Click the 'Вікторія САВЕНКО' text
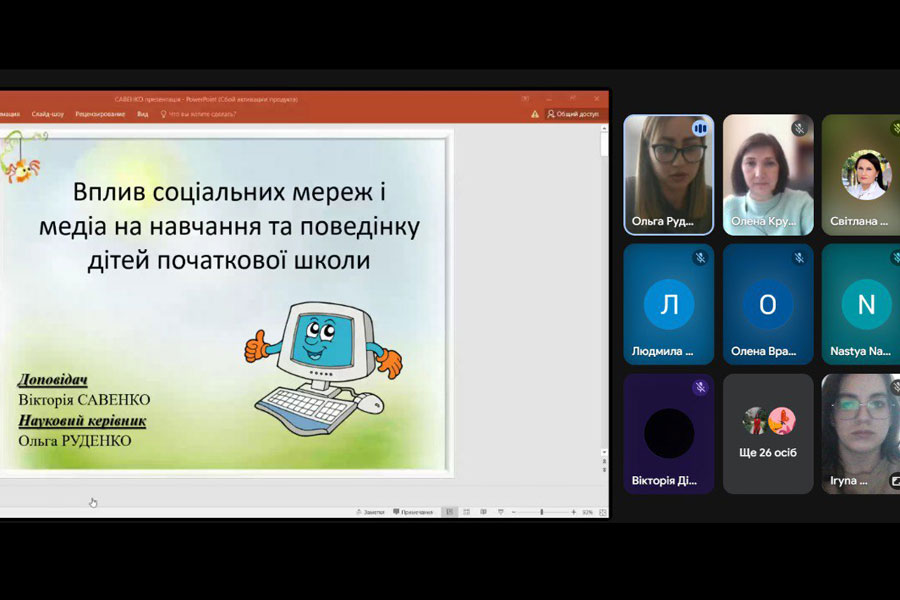Screen dimensions: 900x600 [84, 400]
